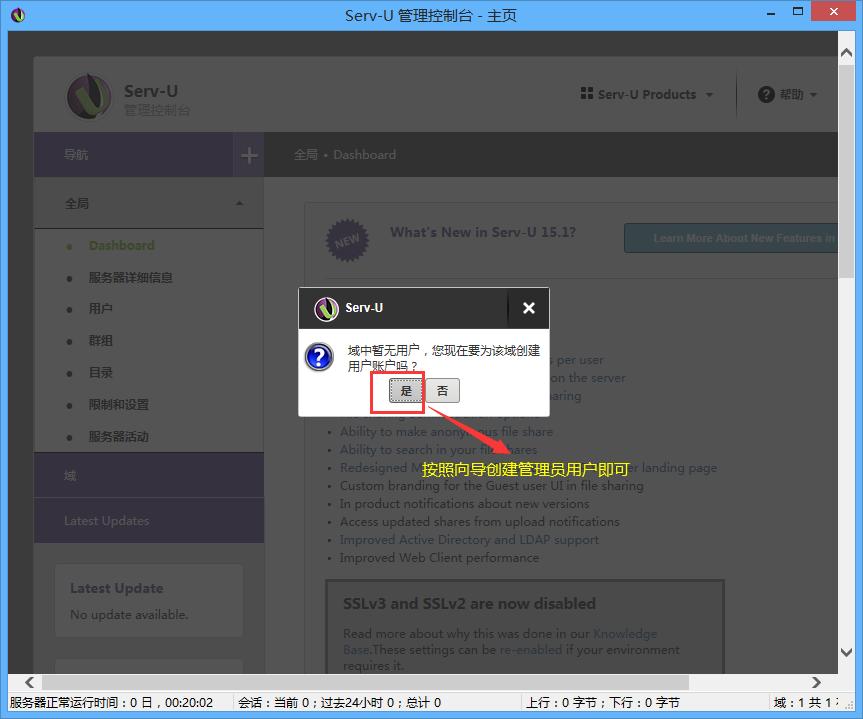Click the 全局 breadcrumb link
This screenshot has height=719, width=863.
click(x=305, y=155)
